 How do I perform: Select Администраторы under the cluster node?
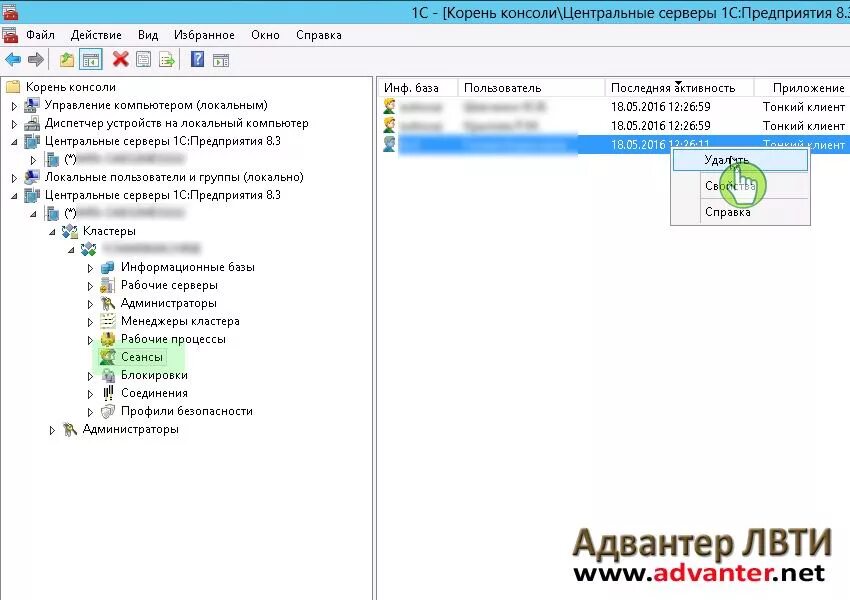click(169, 303)
